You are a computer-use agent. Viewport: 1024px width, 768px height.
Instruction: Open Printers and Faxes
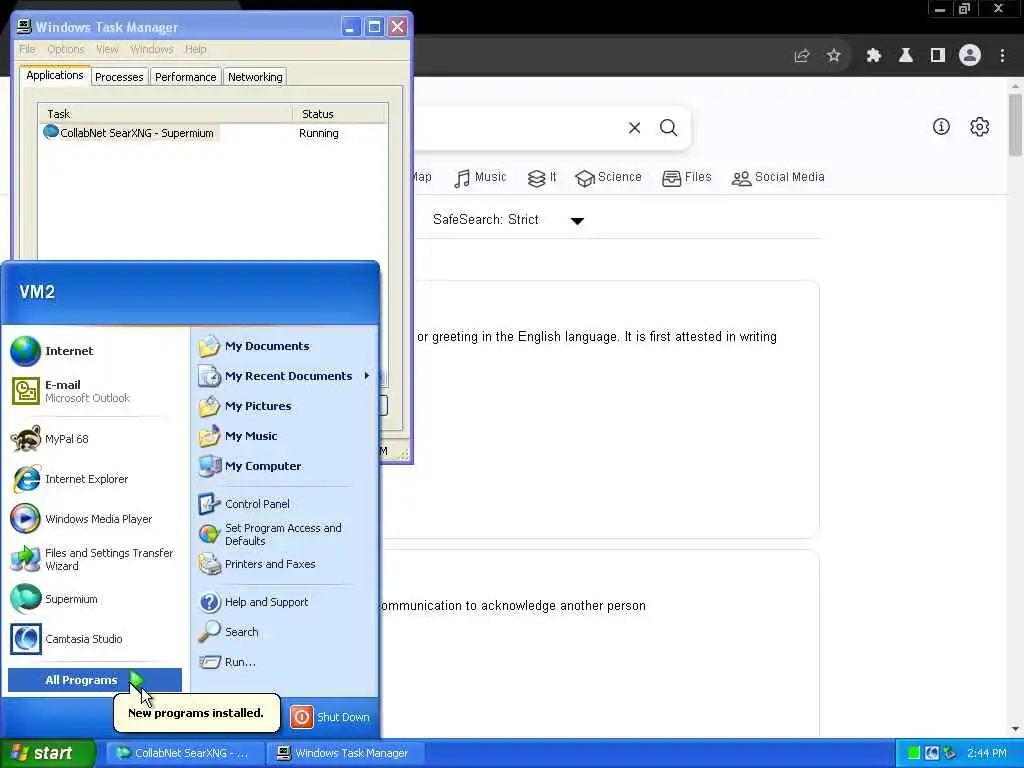[x=257, y=564]
